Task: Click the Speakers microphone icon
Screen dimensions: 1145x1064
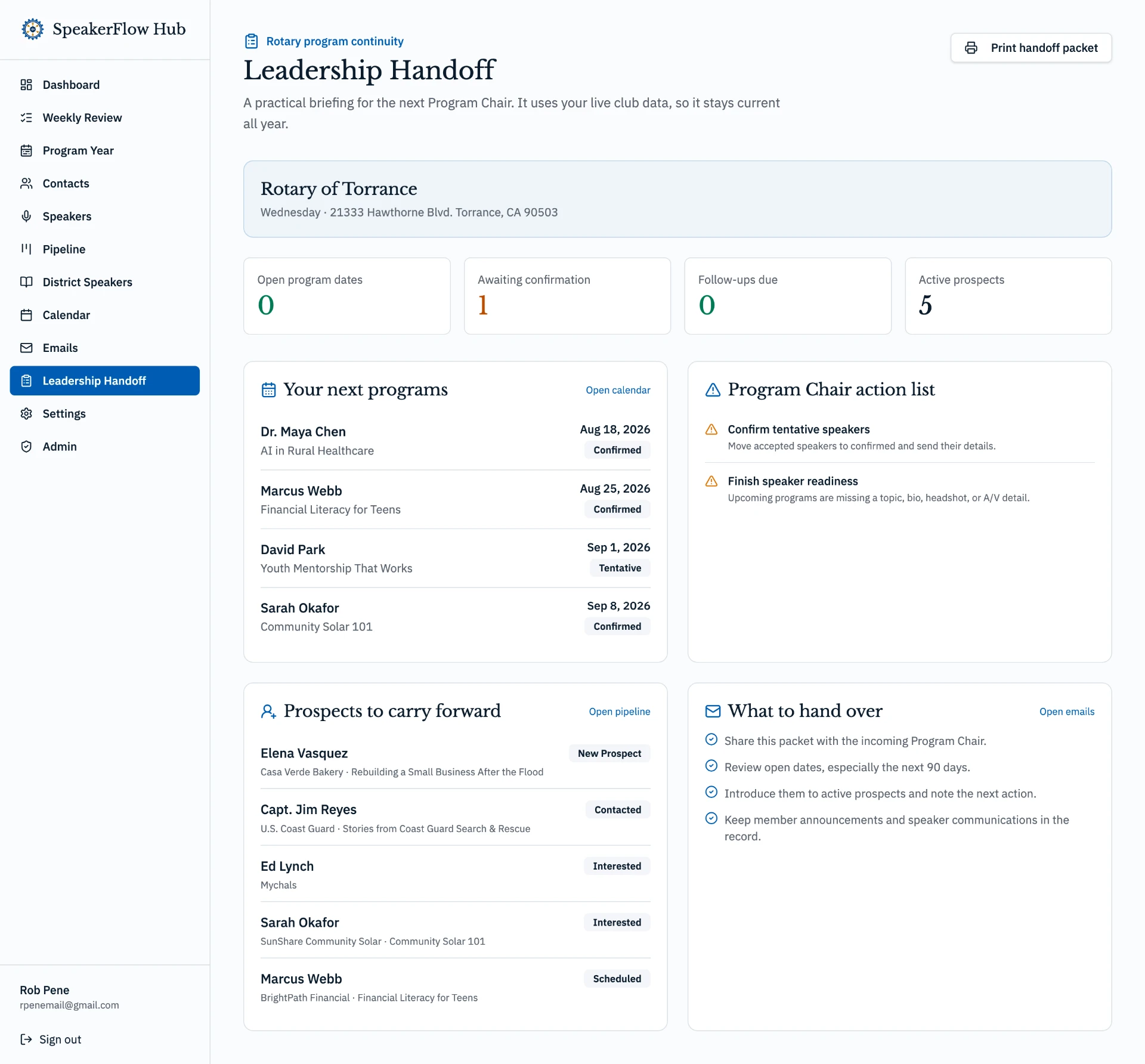Action: (26, 216)
